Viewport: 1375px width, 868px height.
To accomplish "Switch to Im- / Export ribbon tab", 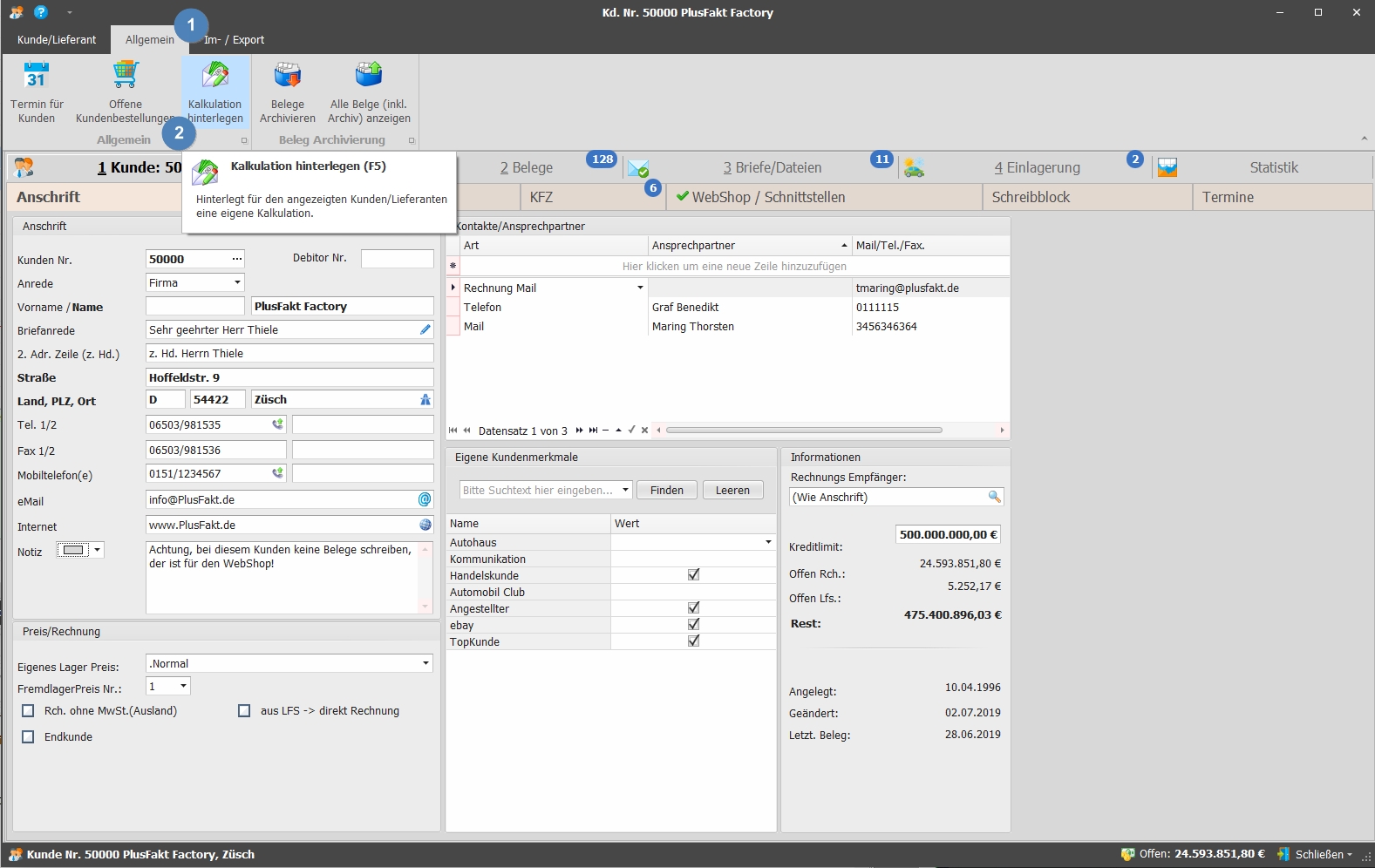I will point(234,39).
